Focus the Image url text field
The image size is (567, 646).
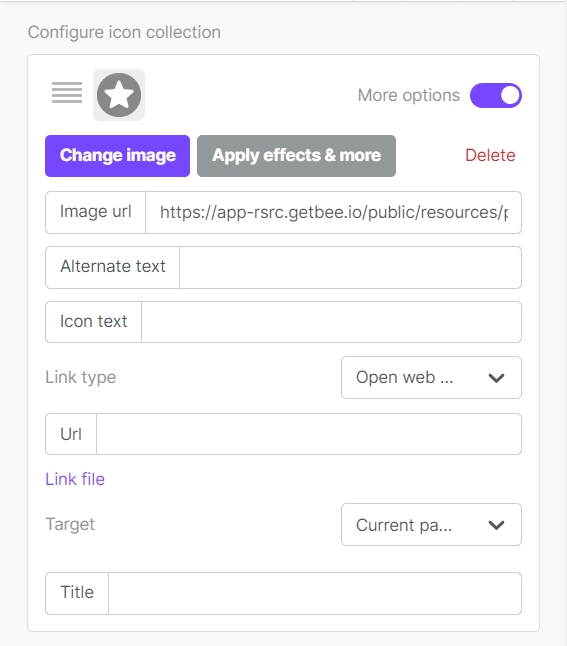click(x=333, y=213)
